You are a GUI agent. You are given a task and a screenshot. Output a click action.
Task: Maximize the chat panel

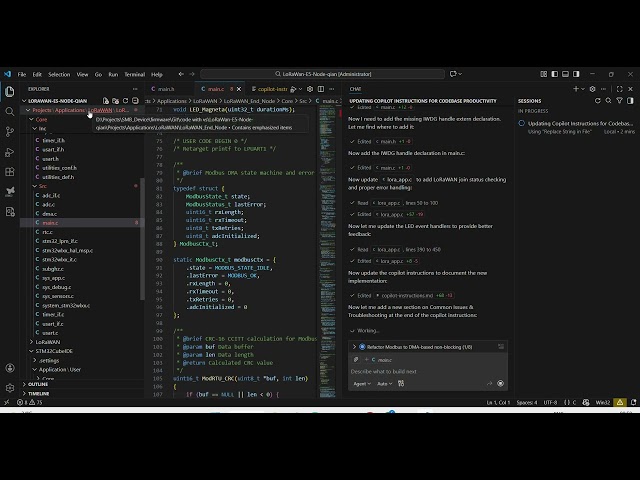(x=620, y=89)
